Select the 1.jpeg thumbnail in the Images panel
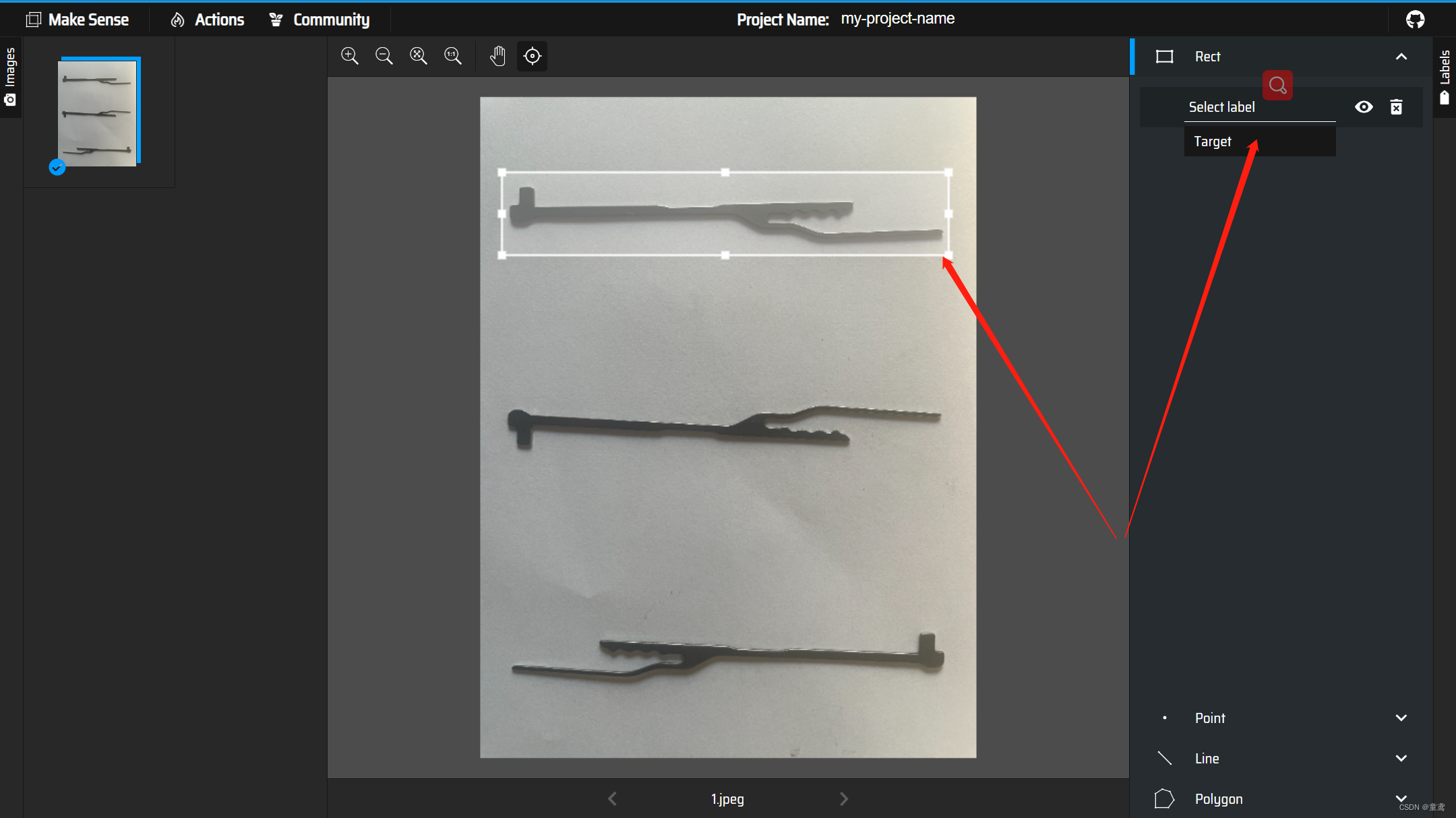This screenshot has height=818, width=1456. (x=98, y=113)
